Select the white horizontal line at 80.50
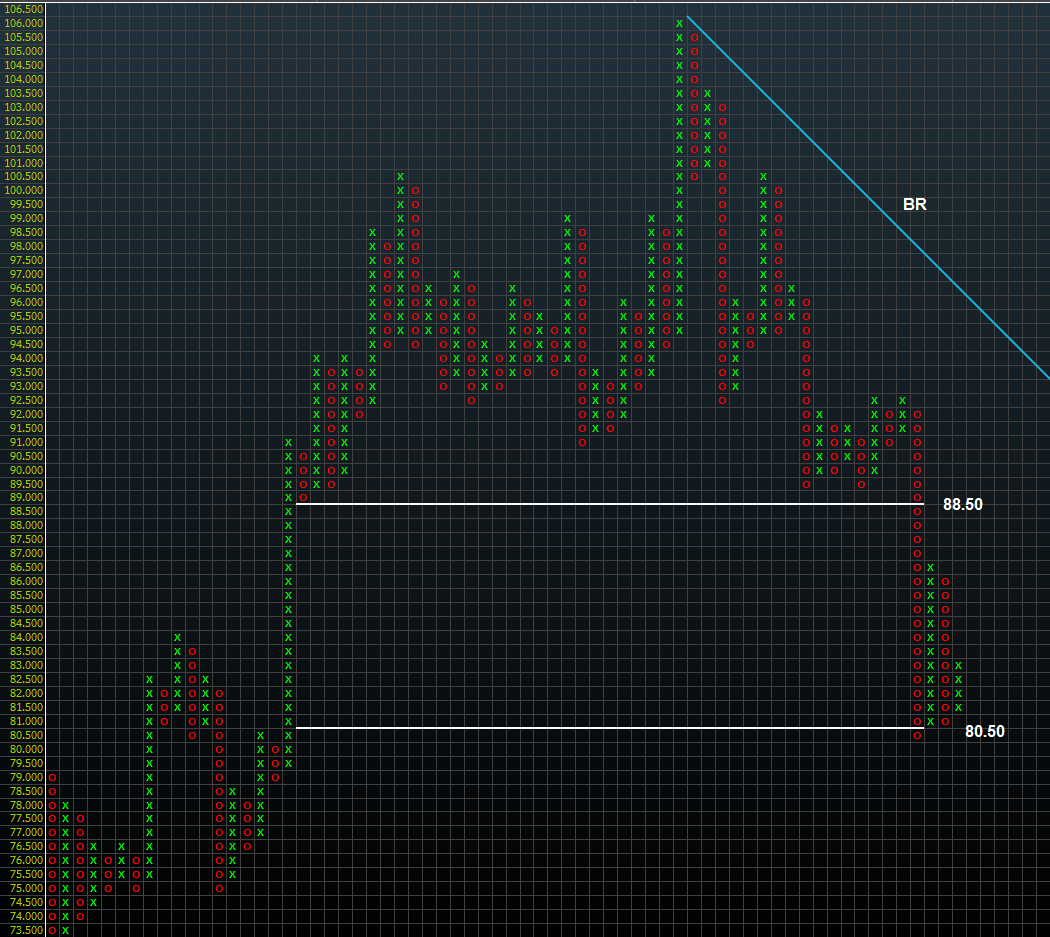The height and width of the screenshot is (937, 1050). 600,727
